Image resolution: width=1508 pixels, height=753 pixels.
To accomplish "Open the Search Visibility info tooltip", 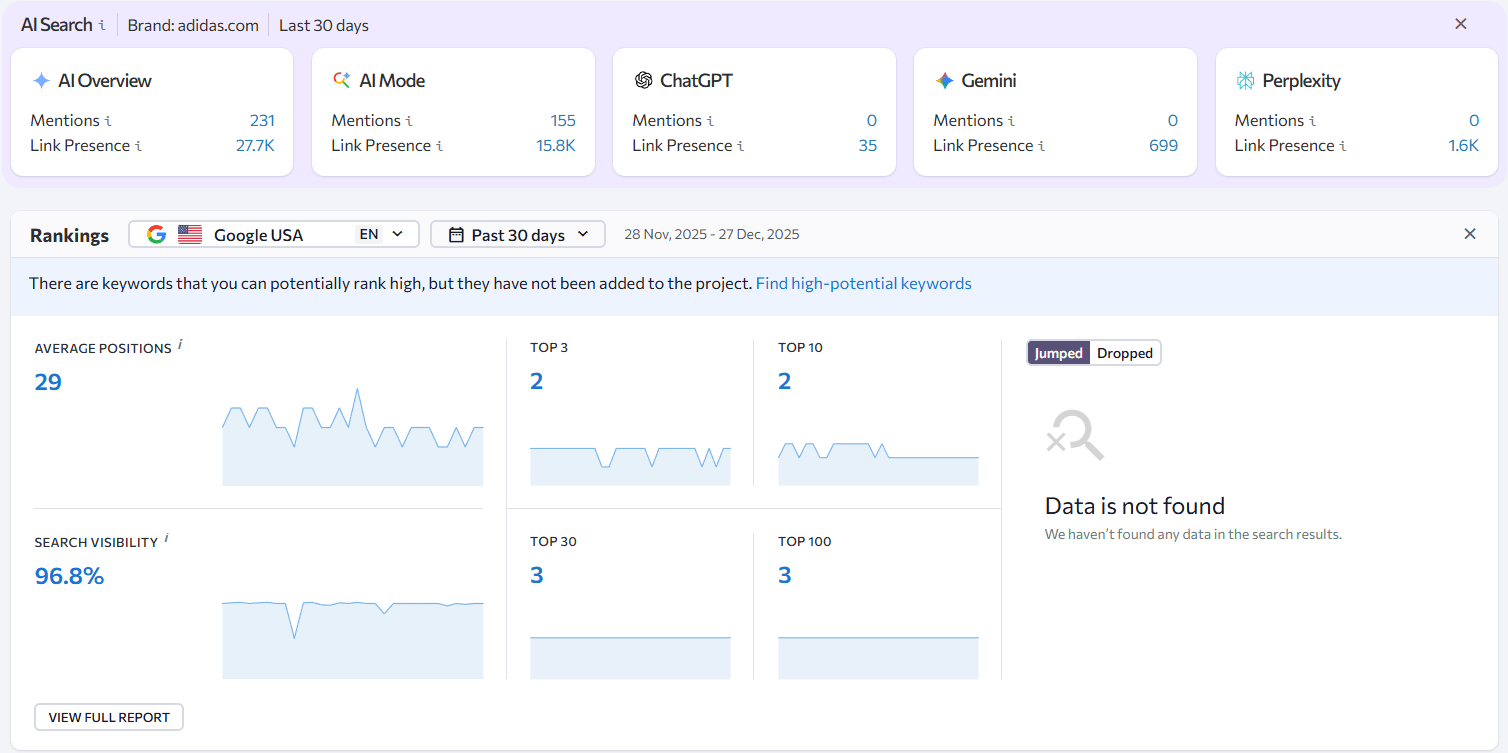I will coord(168,536).
